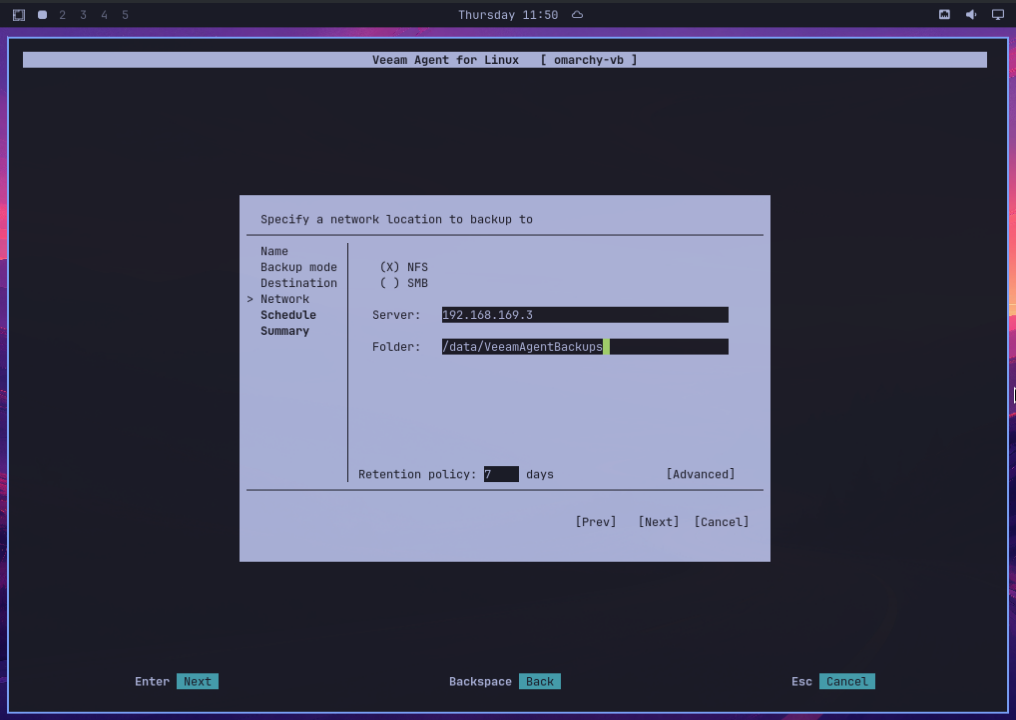The height and width of the screenshot is (720, 1016).
Task: Click the 'days' unit text
Action: pyautogui.click(x=540, y=474)
